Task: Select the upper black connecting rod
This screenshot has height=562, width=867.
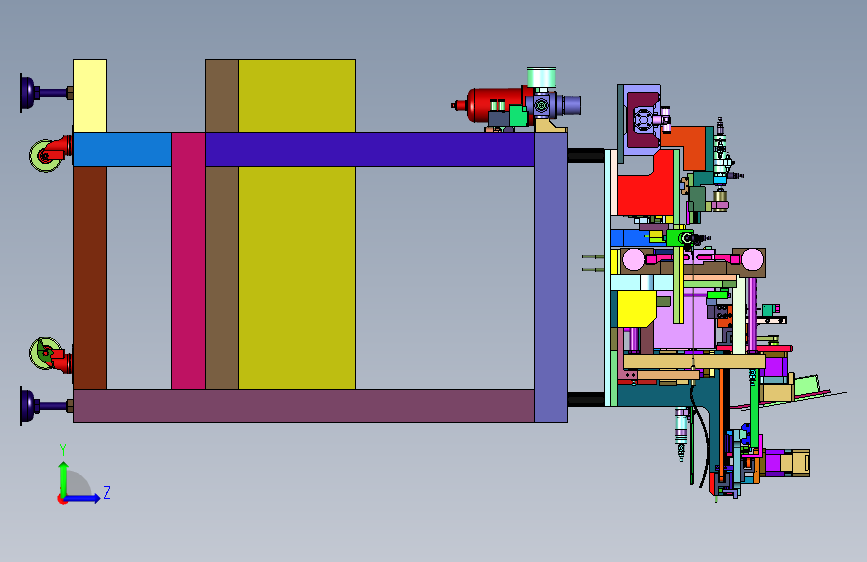Action: (586, 155)
